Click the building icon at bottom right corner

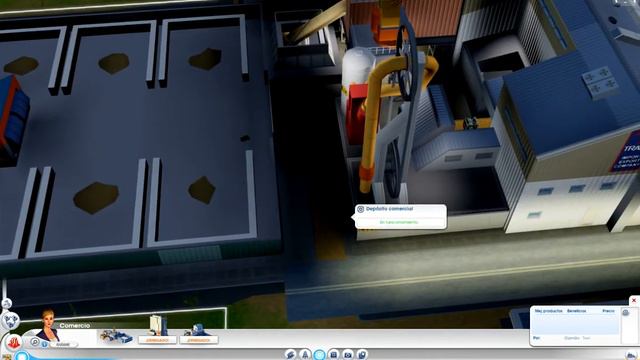(x=631, y=356)
